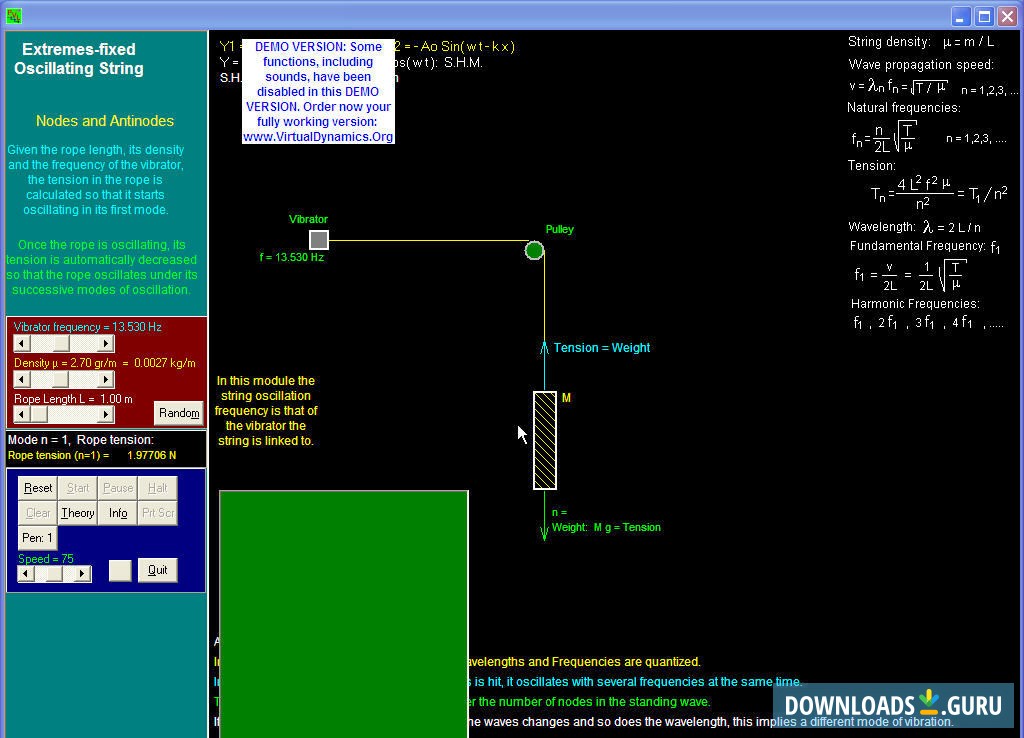Increase vibrator frequency with right arrow
The height and width of the screenshot is (738, 1024).
point(106,344)
